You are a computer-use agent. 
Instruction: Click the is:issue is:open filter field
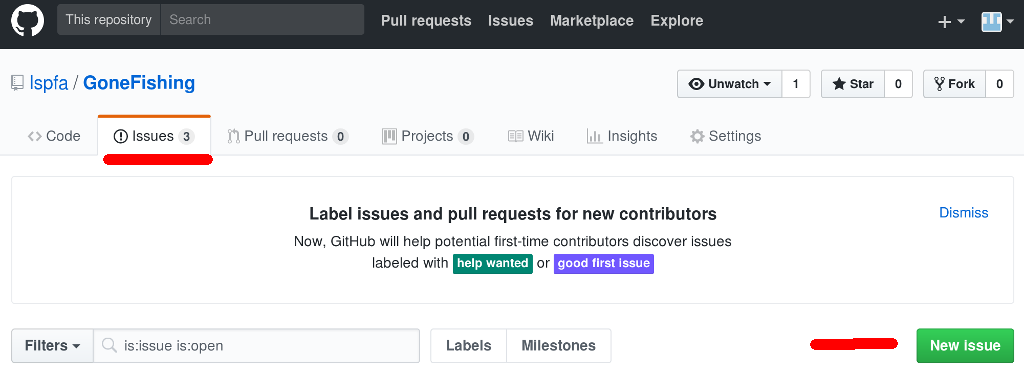click(x=257, y=345)
